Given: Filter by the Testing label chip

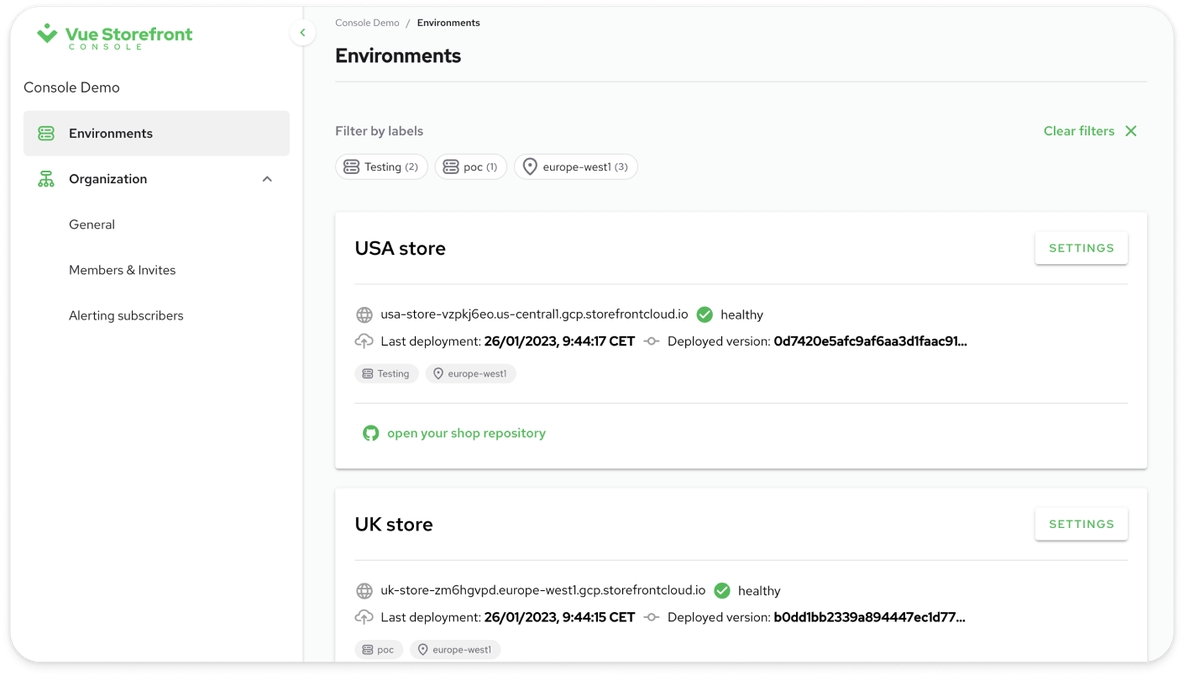Looking at the screenshot, I should coord(381,167).
